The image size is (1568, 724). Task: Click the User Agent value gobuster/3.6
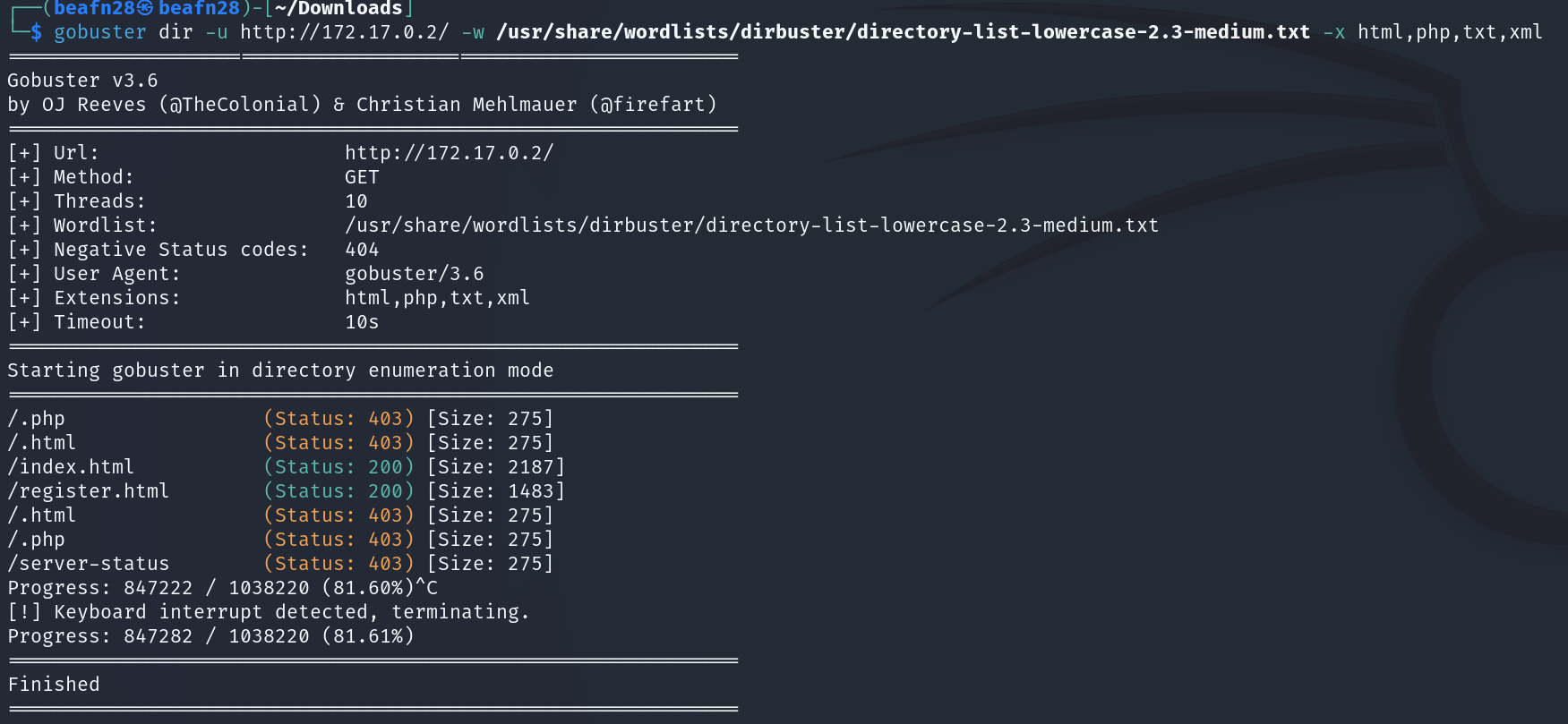[414, 274]
